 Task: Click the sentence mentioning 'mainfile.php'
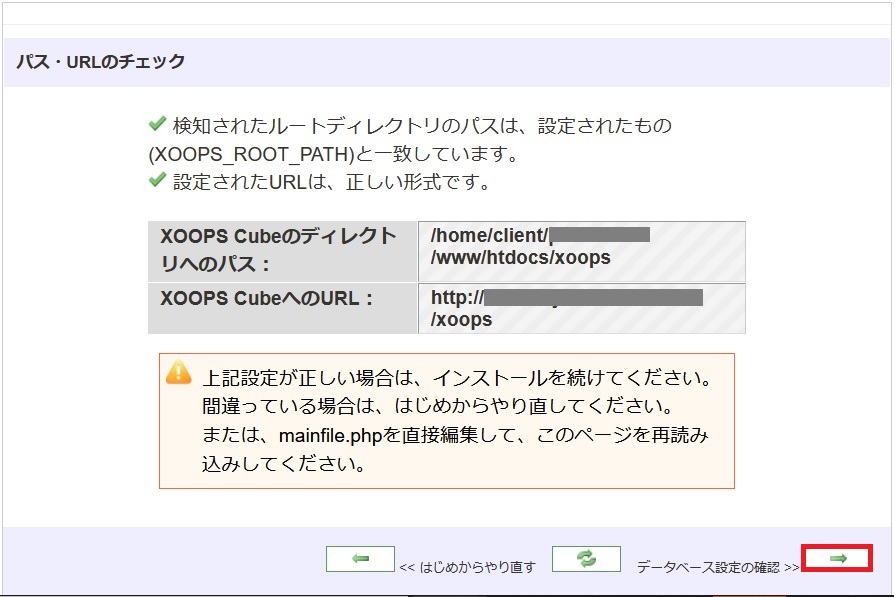tap(455, 449)
